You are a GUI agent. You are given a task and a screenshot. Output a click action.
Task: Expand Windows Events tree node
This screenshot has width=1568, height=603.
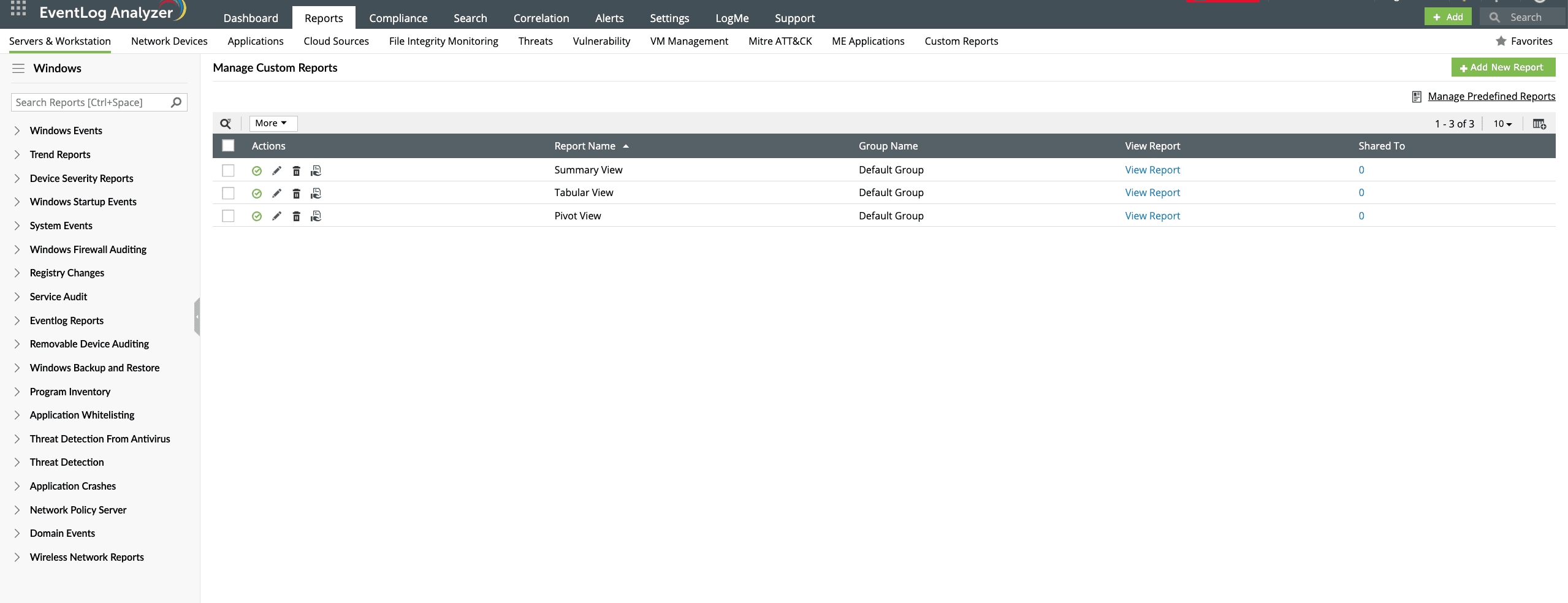pos(17,131)
